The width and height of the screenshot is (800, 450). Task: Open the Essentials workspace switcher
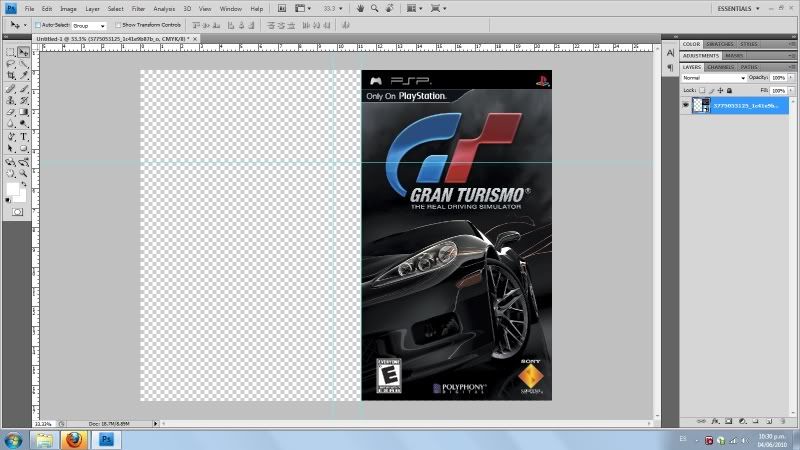pos(738,9)
